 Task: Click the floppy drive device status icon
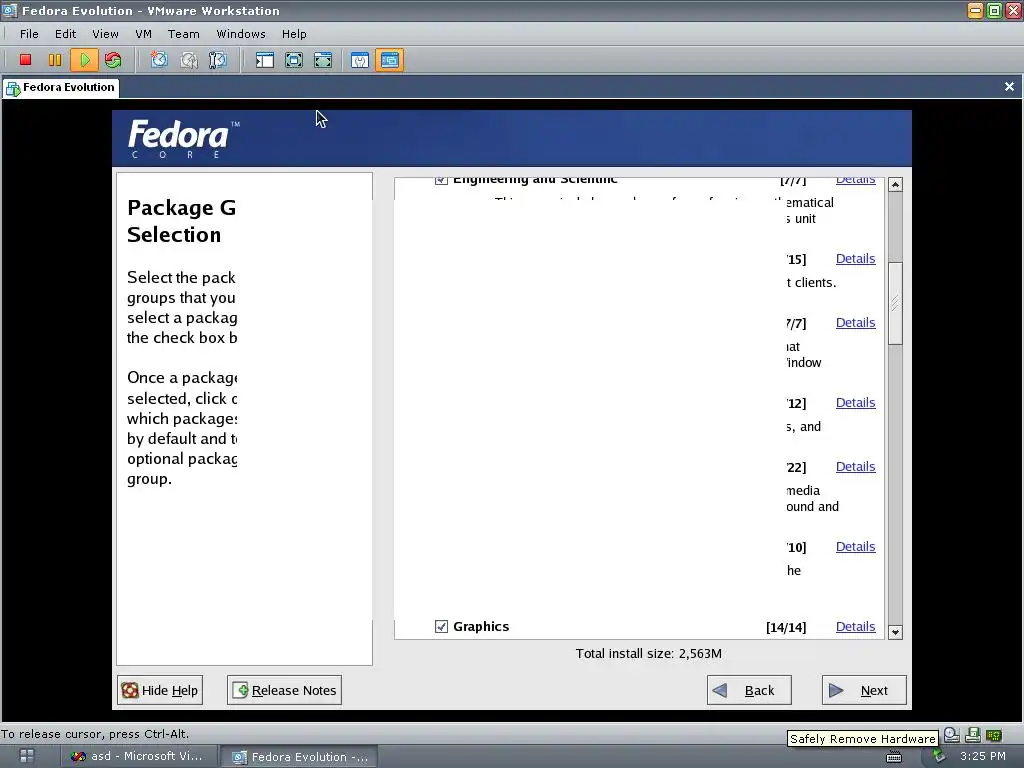(x=972, y=735)
